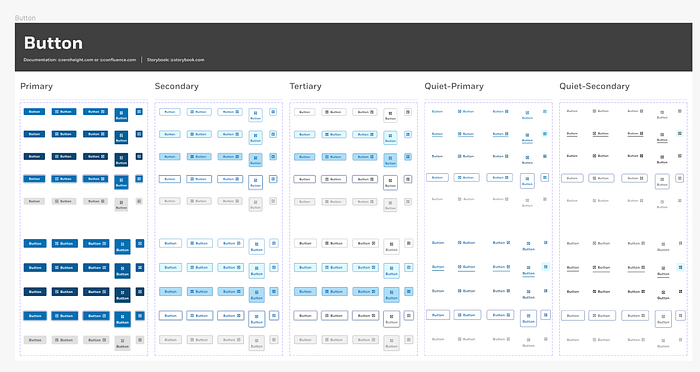Click the leading-icon Button in Secondary's top row
Viewport: 700px width, 372px height.
coord(199,112)
